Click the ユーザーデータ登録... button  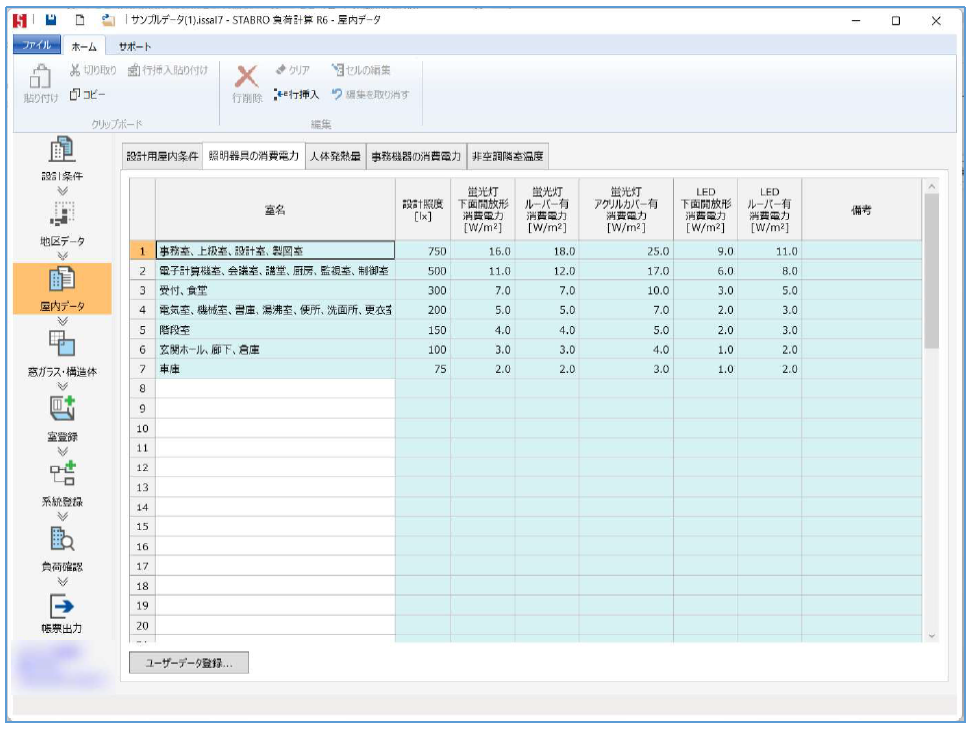[x=189, y=662]
